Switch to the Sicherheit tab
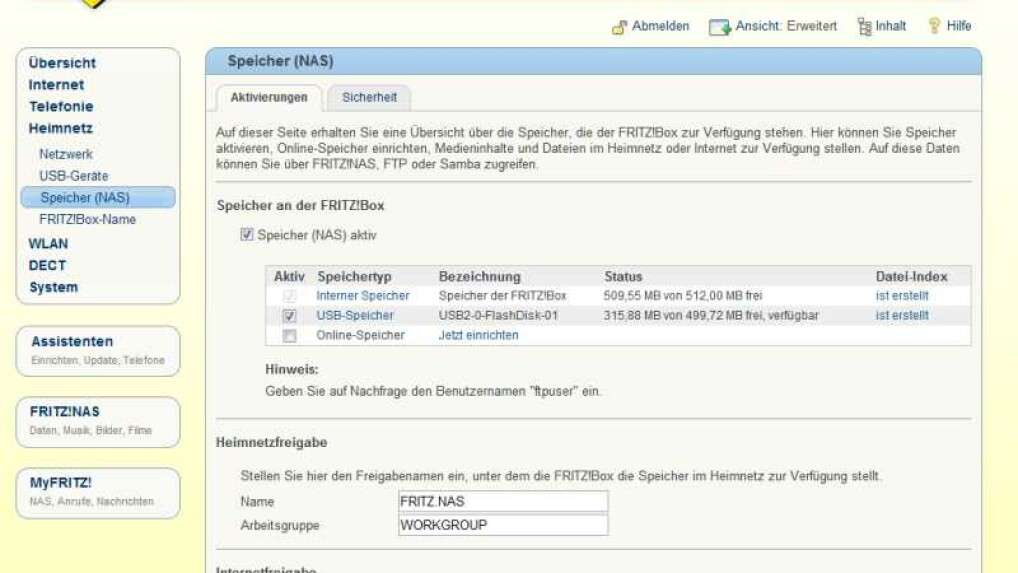The height and width of the screenshot is (573, 1018). point(369,97)
